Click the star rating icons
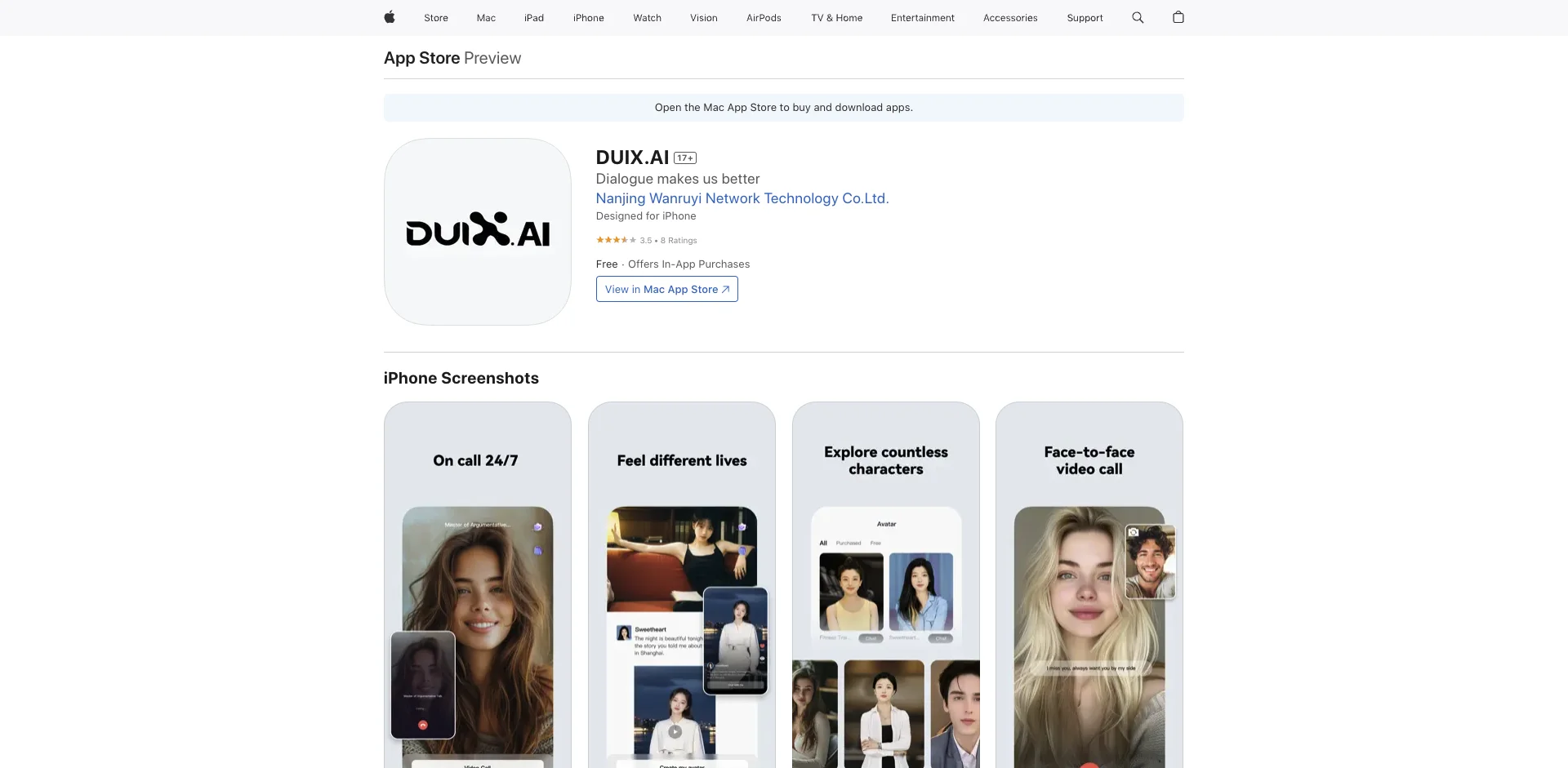The height and width of the screenshot is (768, 1568). click(x=616, y=240)
